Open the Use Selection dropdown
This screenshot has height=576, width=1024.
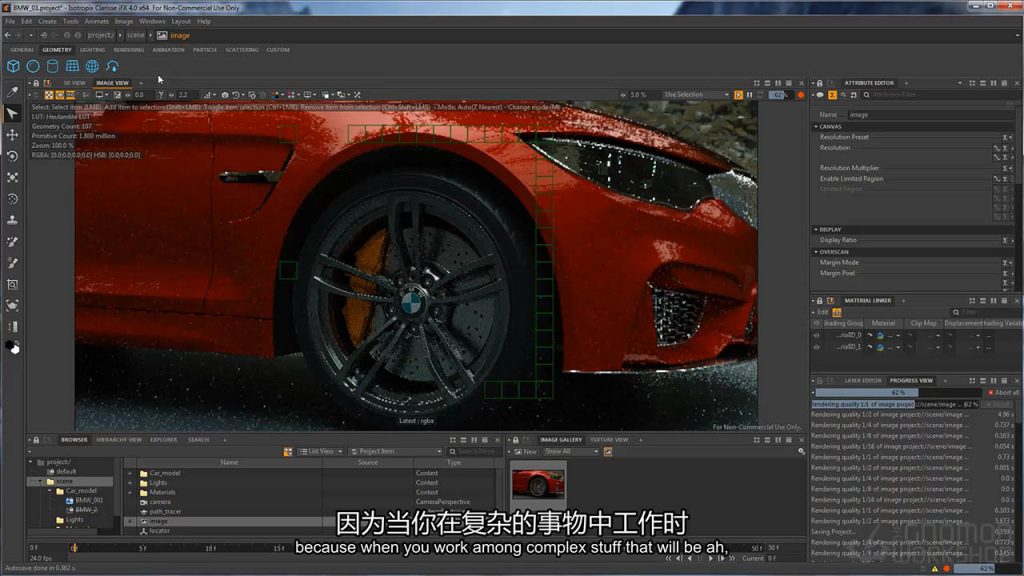click(x=696, y=95)
